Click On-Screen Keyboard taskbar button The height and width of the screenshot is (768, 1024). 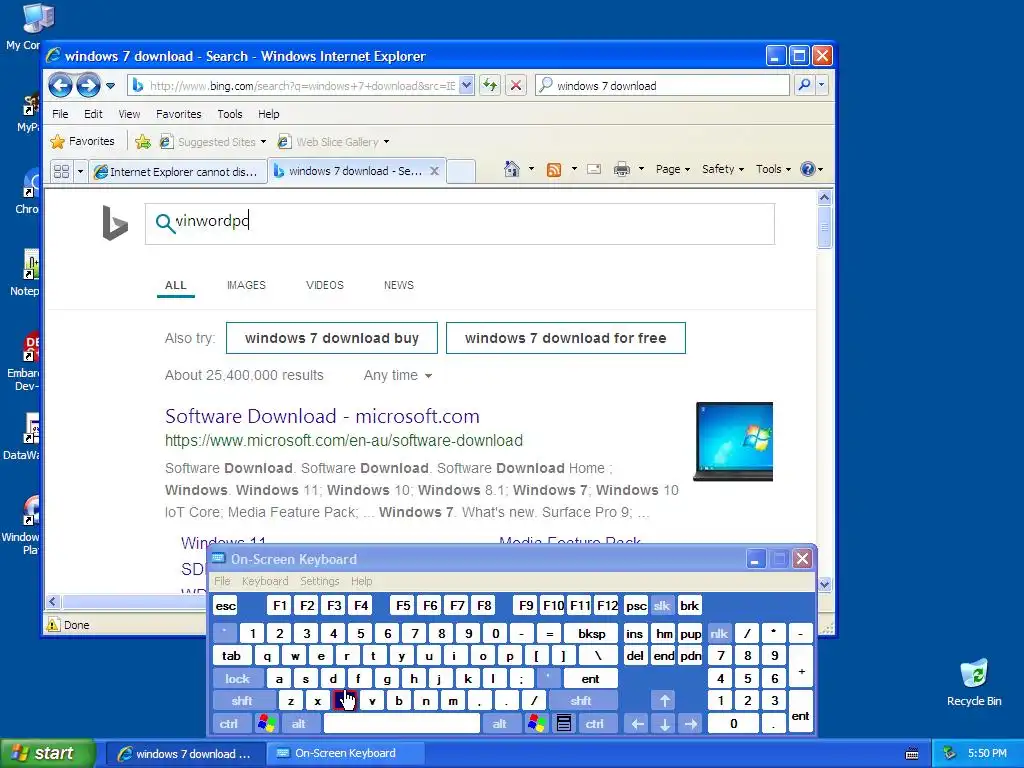tap(345, 754)
